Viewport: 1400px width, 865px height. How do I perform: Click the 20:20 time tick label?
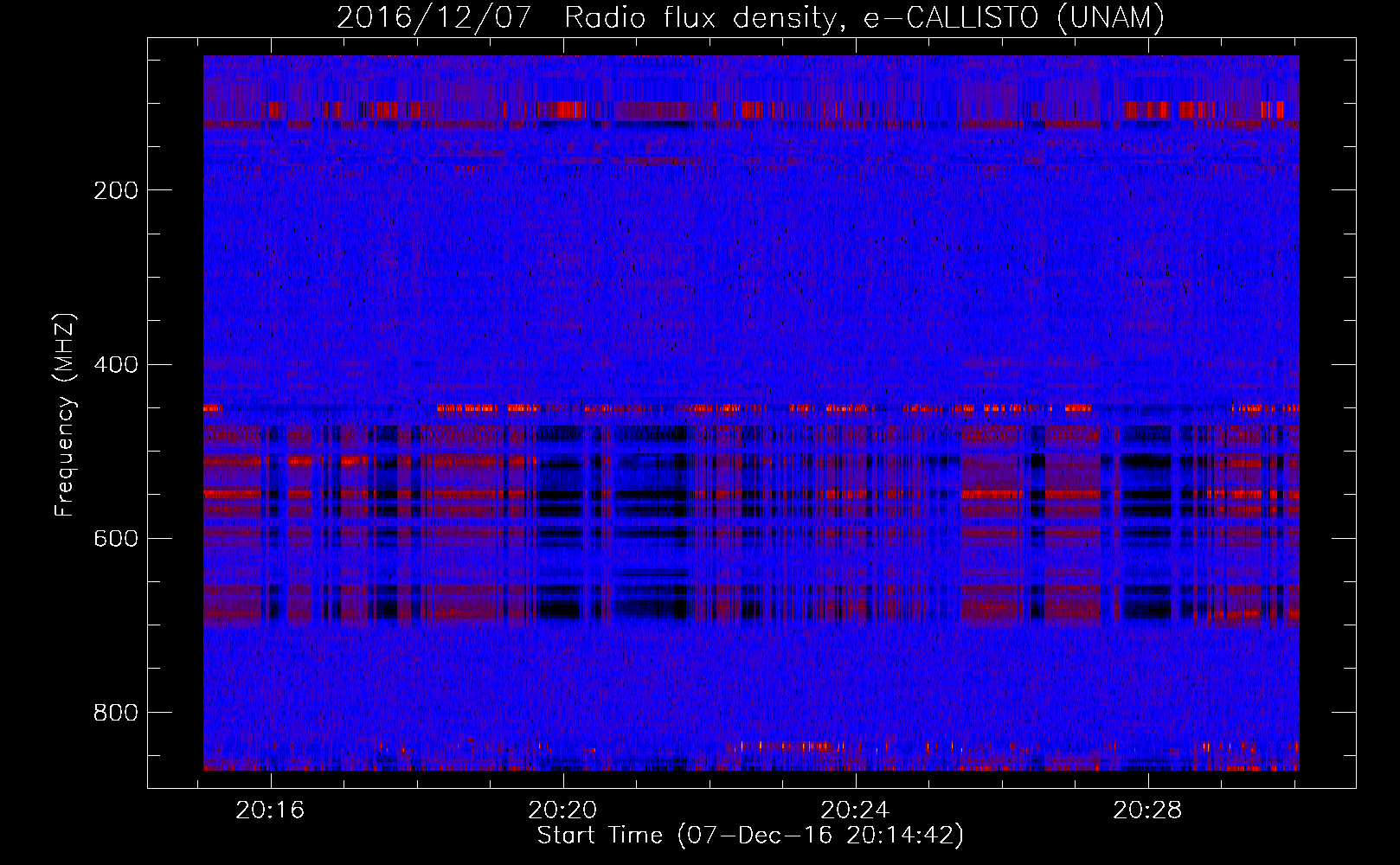pos(563,811)
